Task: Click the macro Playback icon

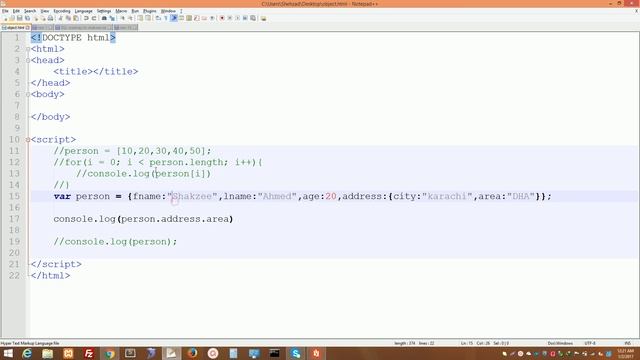Action: 237,18
